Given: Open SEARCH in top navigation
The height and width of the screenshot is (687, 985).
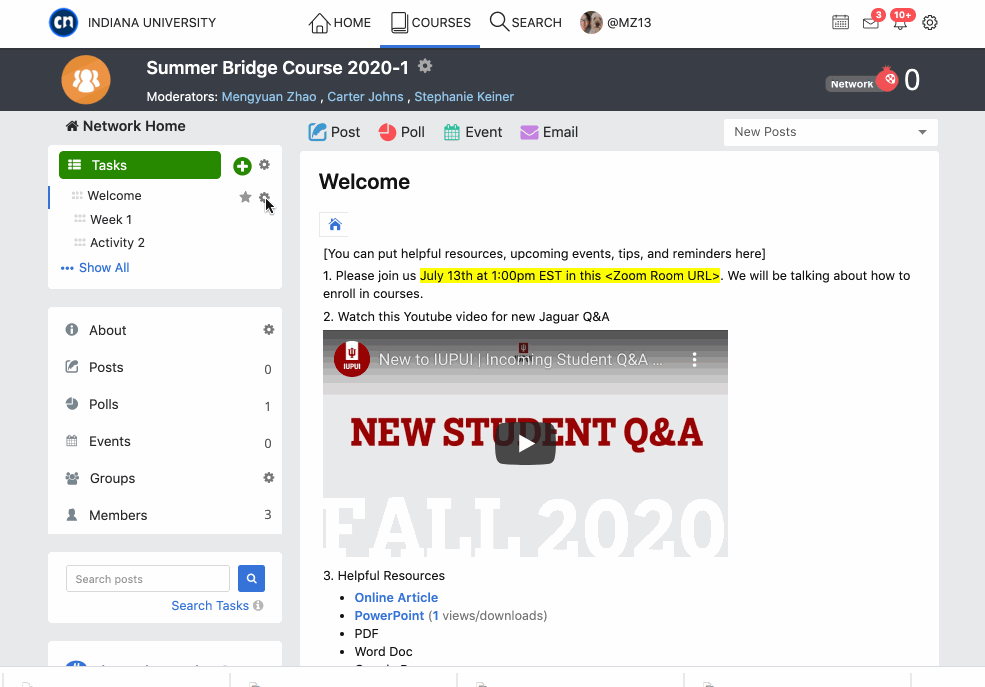Looking at the screenshot, I should (x=526, y=23).
